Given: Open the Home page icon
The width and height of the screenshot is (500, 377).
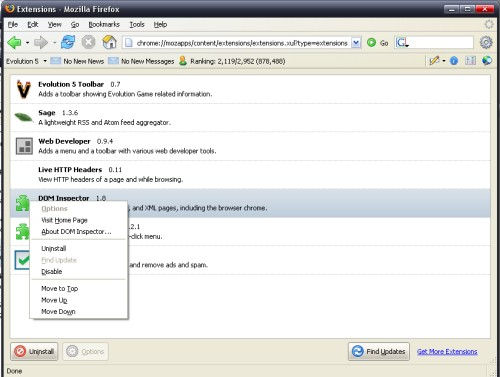Looking at the screenshot, I should pyautogui.click(x=109, y=43).
